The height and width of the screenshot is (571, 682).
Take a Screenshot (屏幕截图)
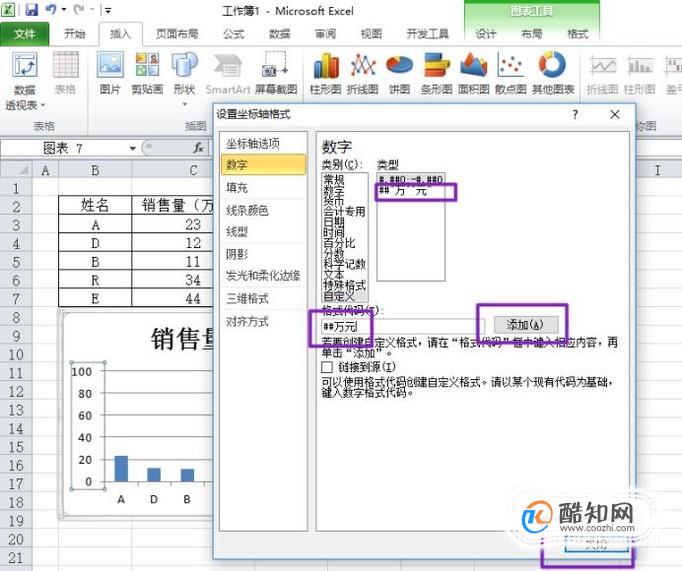point(276,73)
